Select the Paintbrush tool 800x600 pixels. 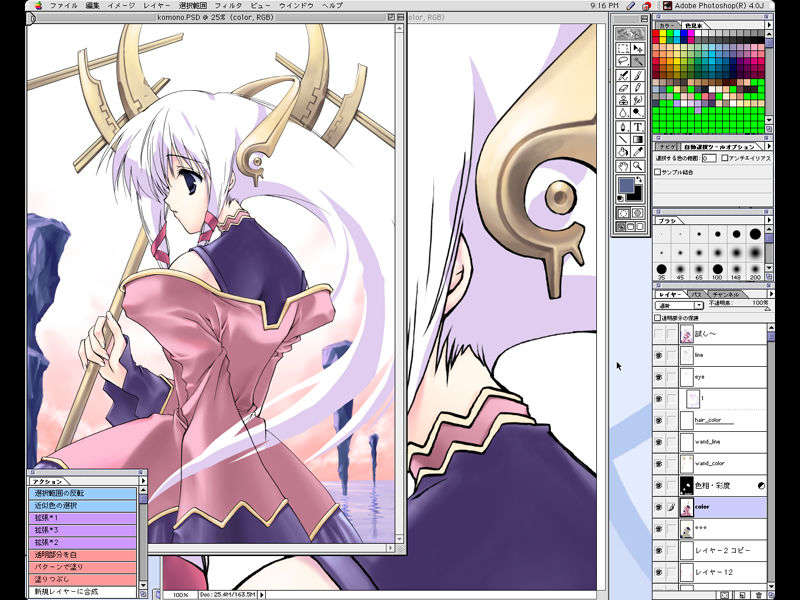[638, 76]
